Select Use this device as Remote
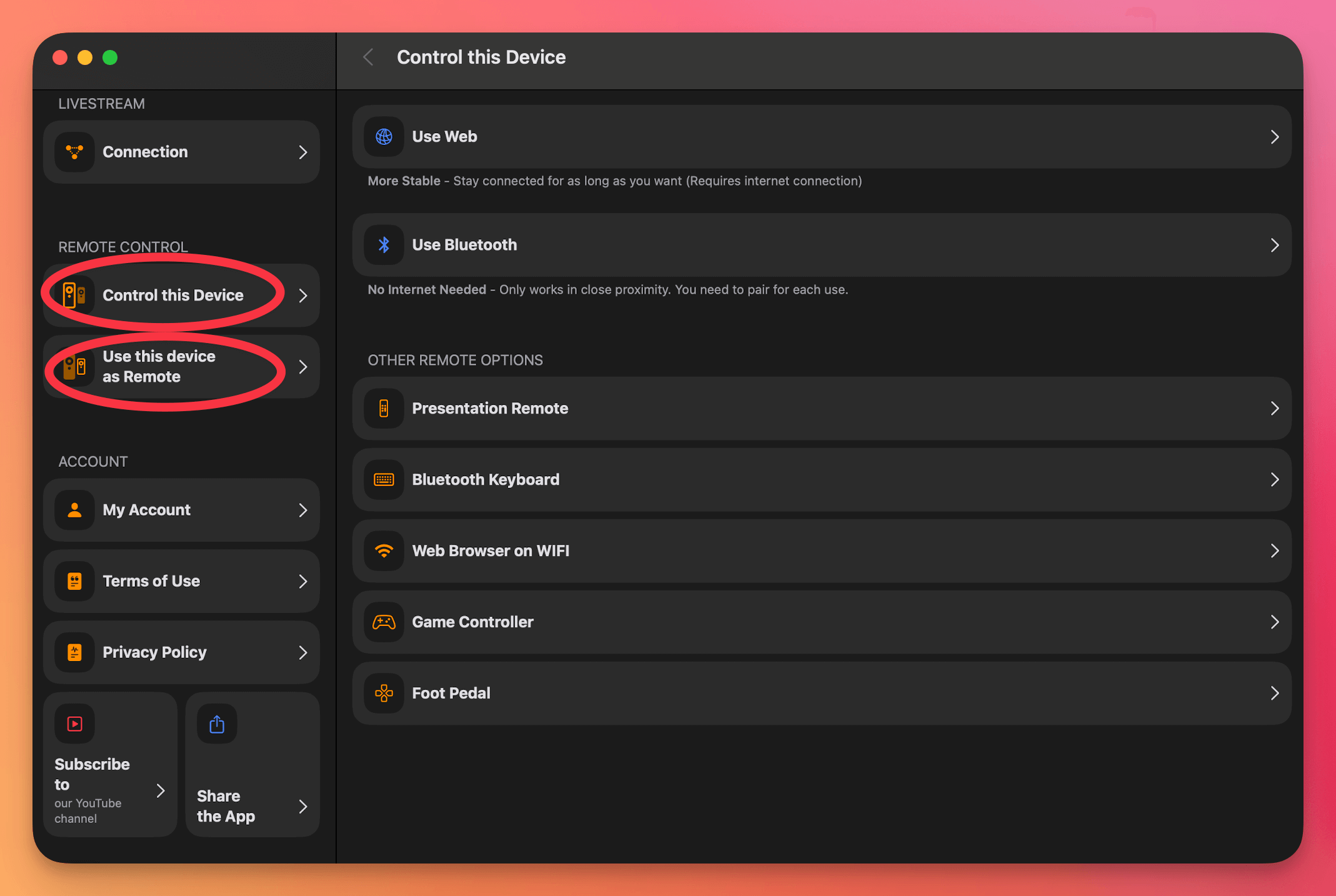The width and height of the screenshot is (1336, 896). coord(181,367)
